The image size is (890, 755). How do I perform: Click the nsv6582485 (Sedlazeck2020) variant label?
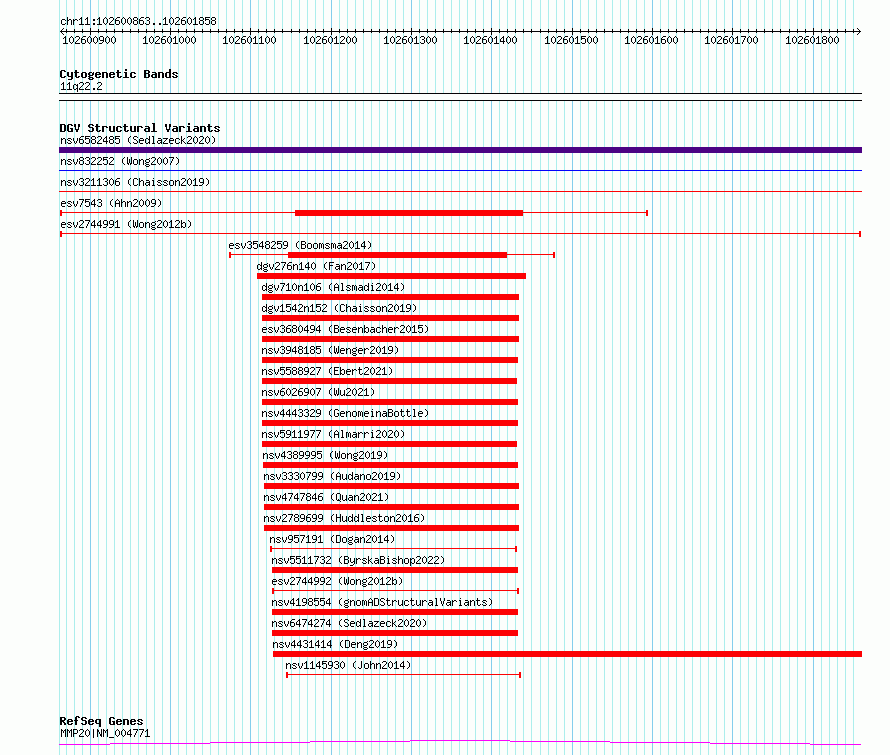pos(138,140)
